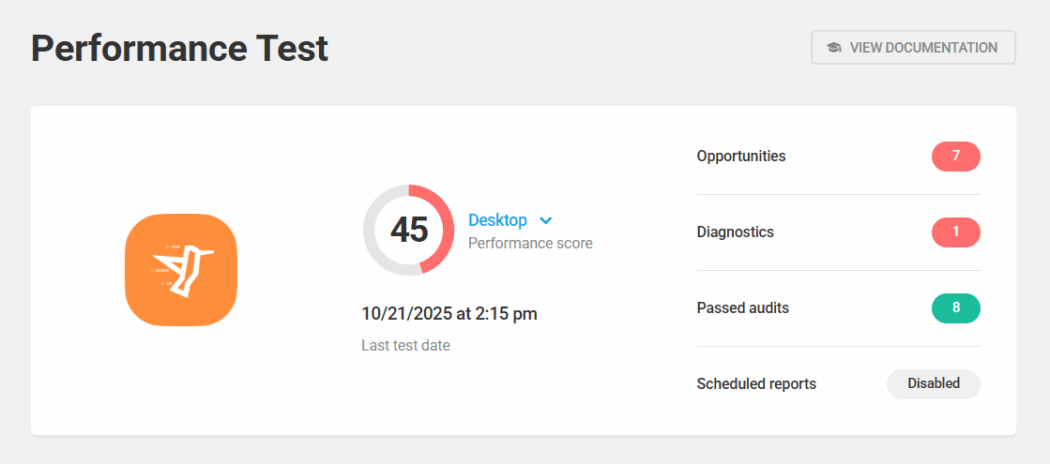Click the Last test date caption
The image size is (1050, 464).
coord(405,346)
